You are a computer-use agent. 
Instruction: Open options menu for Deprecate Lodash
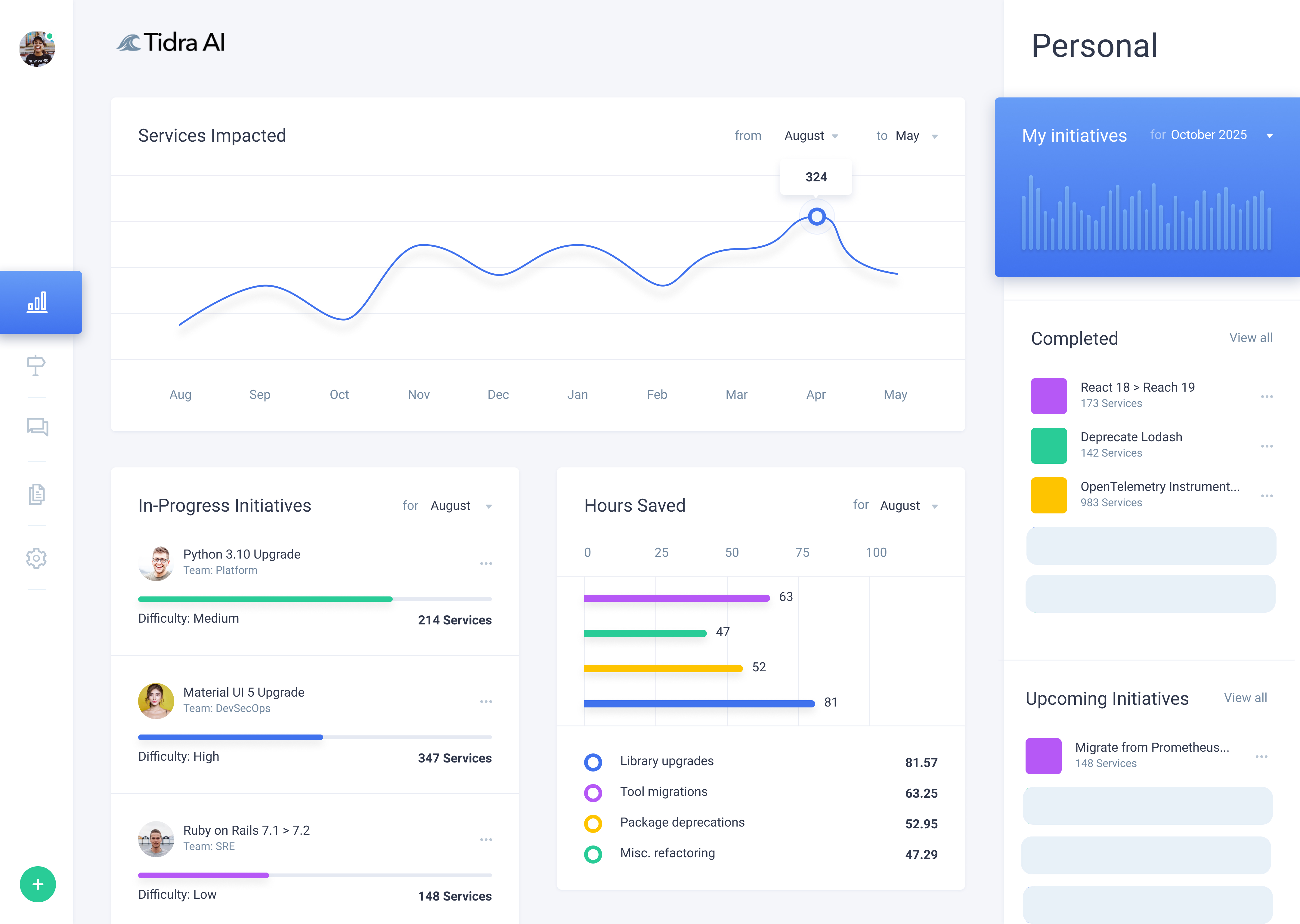click(1266, 446)
